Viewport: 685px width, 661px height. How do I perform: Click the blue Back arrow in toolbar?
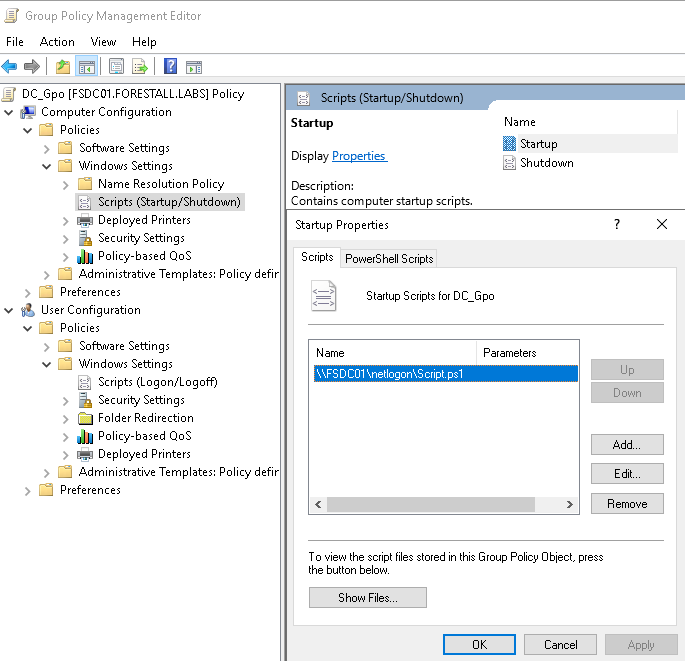tap(10, 67)
